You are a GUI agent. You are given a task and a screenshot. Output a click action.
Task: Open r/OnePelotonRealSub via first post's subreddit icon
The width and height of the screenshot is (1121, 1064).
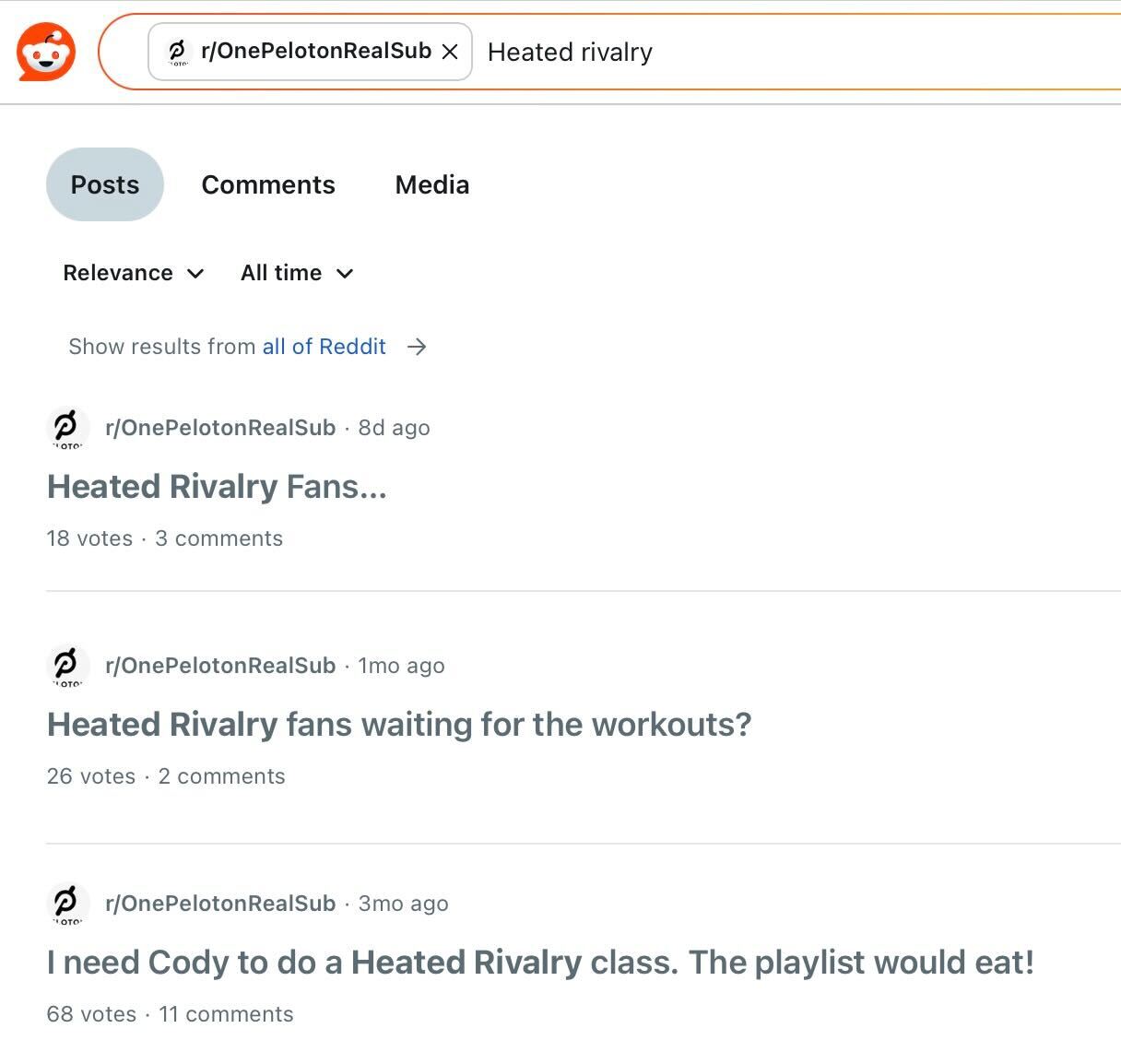(65, 427)
